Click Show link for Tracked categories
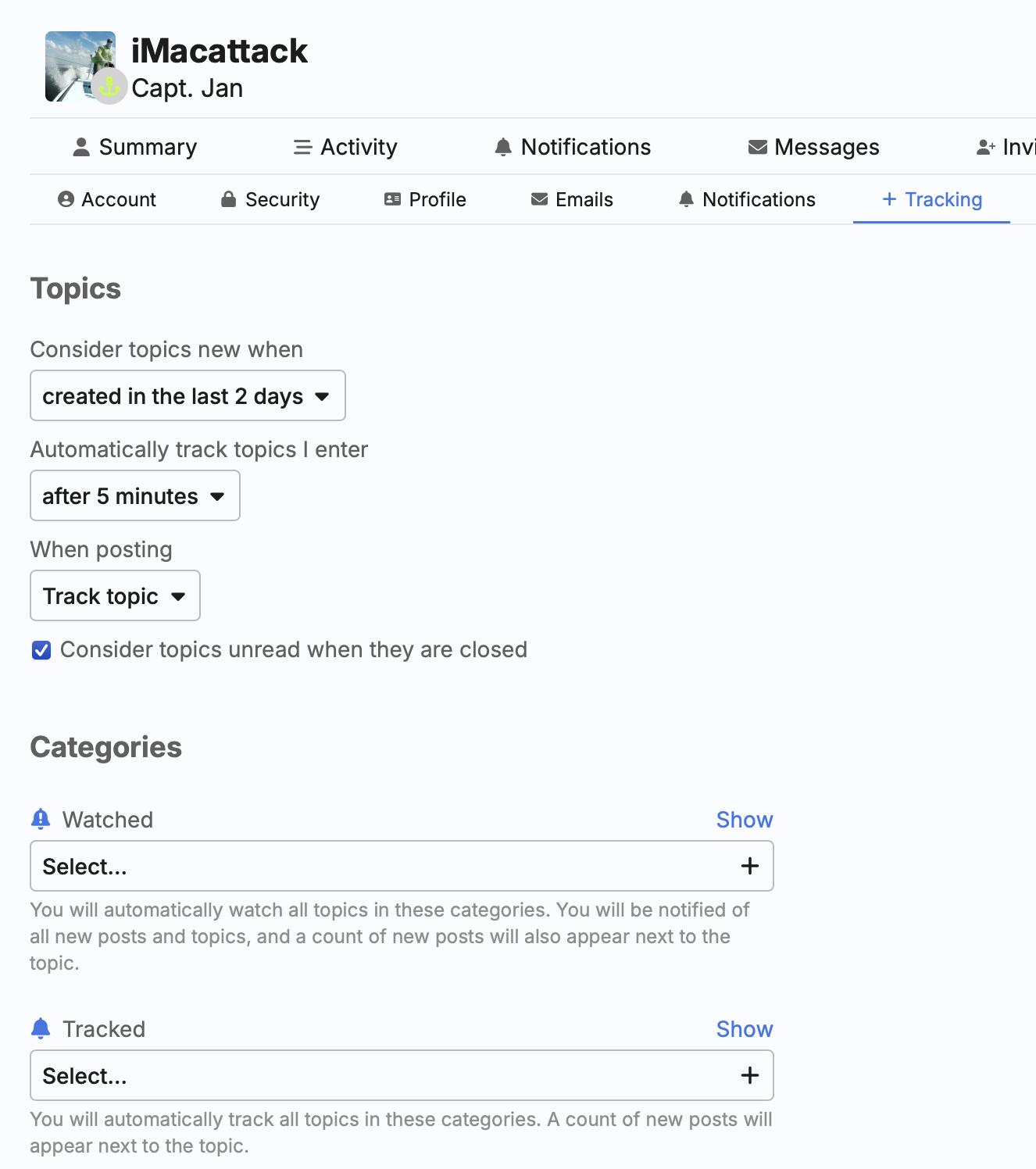 (x=744, y=1029)
